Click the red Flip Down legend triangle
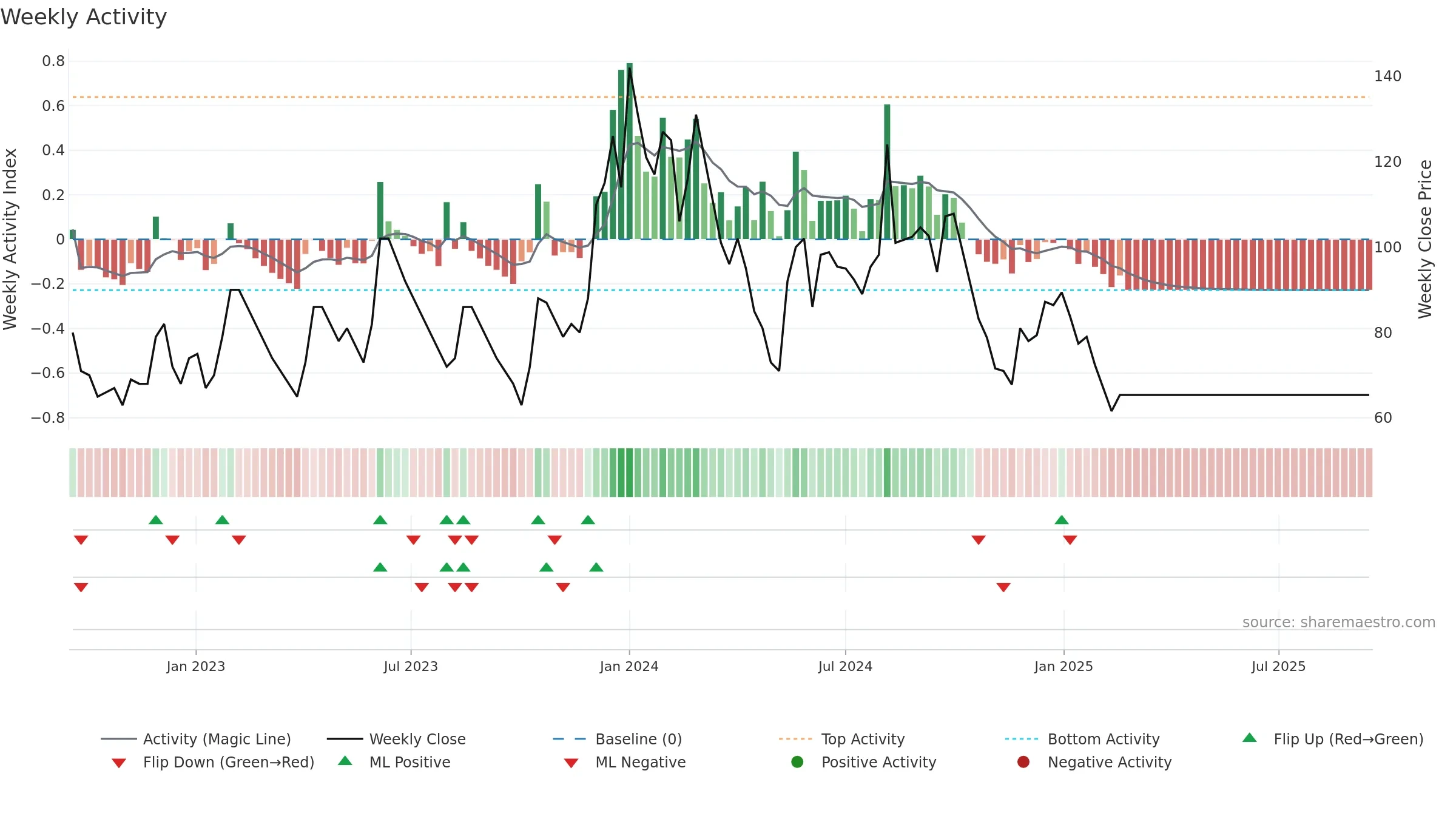Screen dimensions: 1456x819 [119, 763]
